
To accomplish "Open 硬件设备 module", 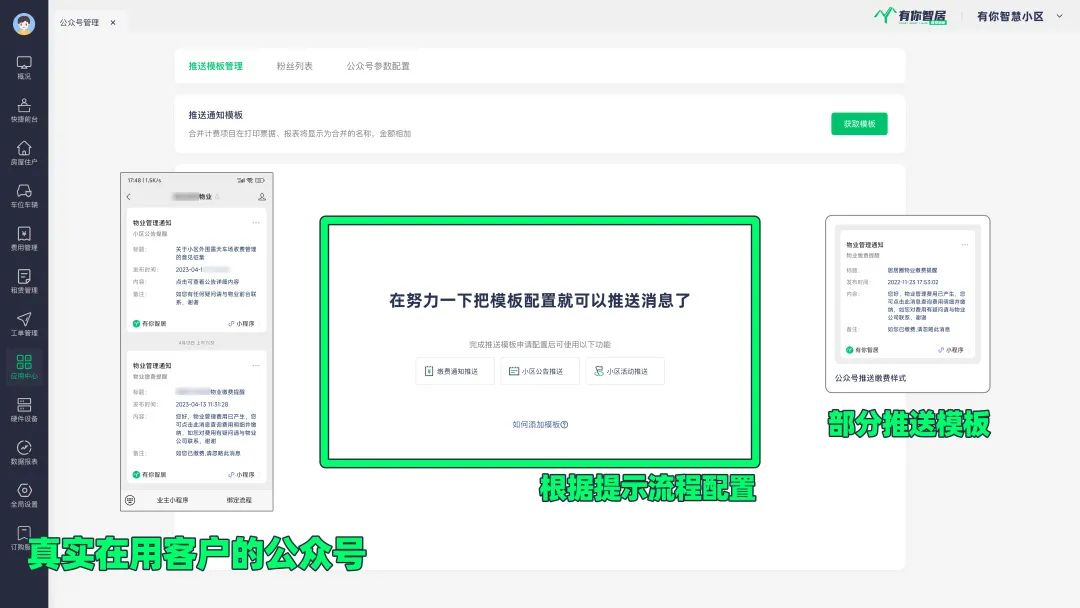I will pyautogui.click(x=24, y=410).
